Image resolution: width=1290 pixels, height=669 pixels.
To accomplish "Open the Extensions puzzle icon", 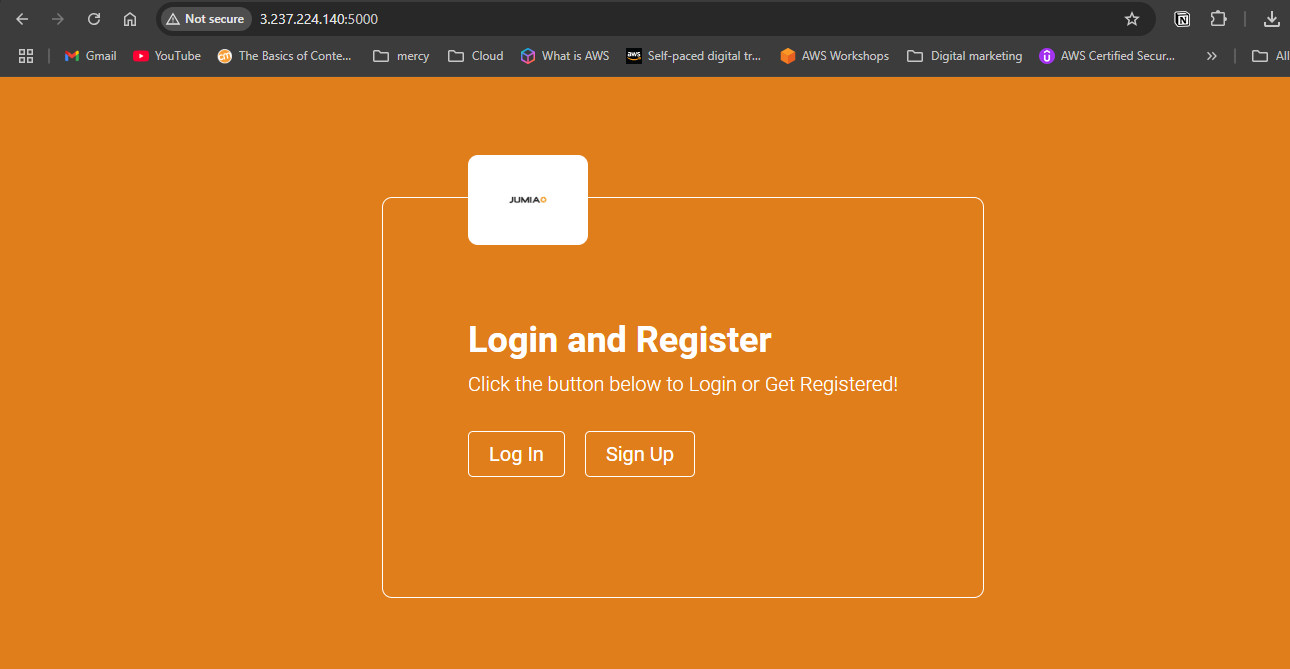I will pos(1218,19).
